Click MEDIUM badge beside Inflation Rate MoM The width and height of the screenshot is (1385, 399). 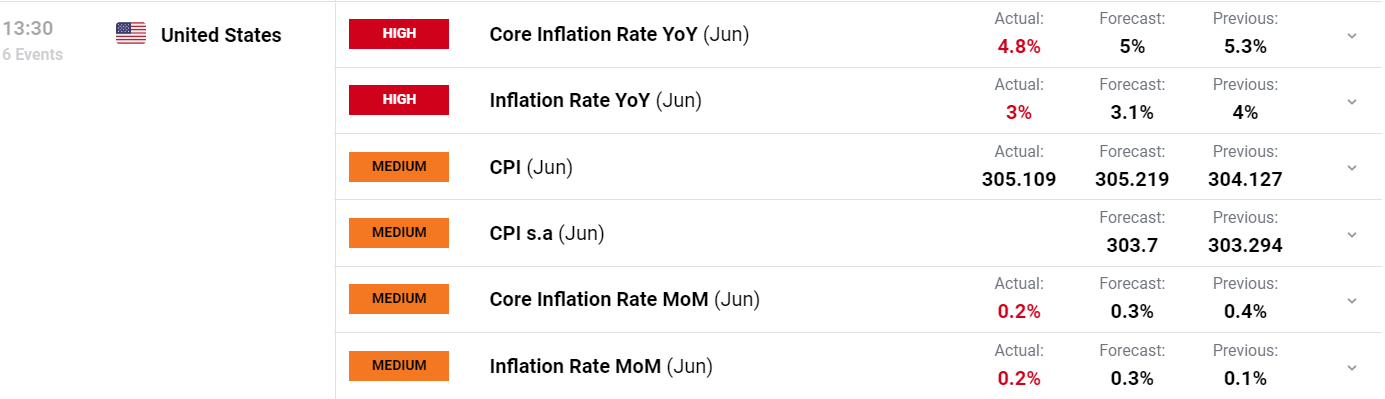[x=399, y=366]
